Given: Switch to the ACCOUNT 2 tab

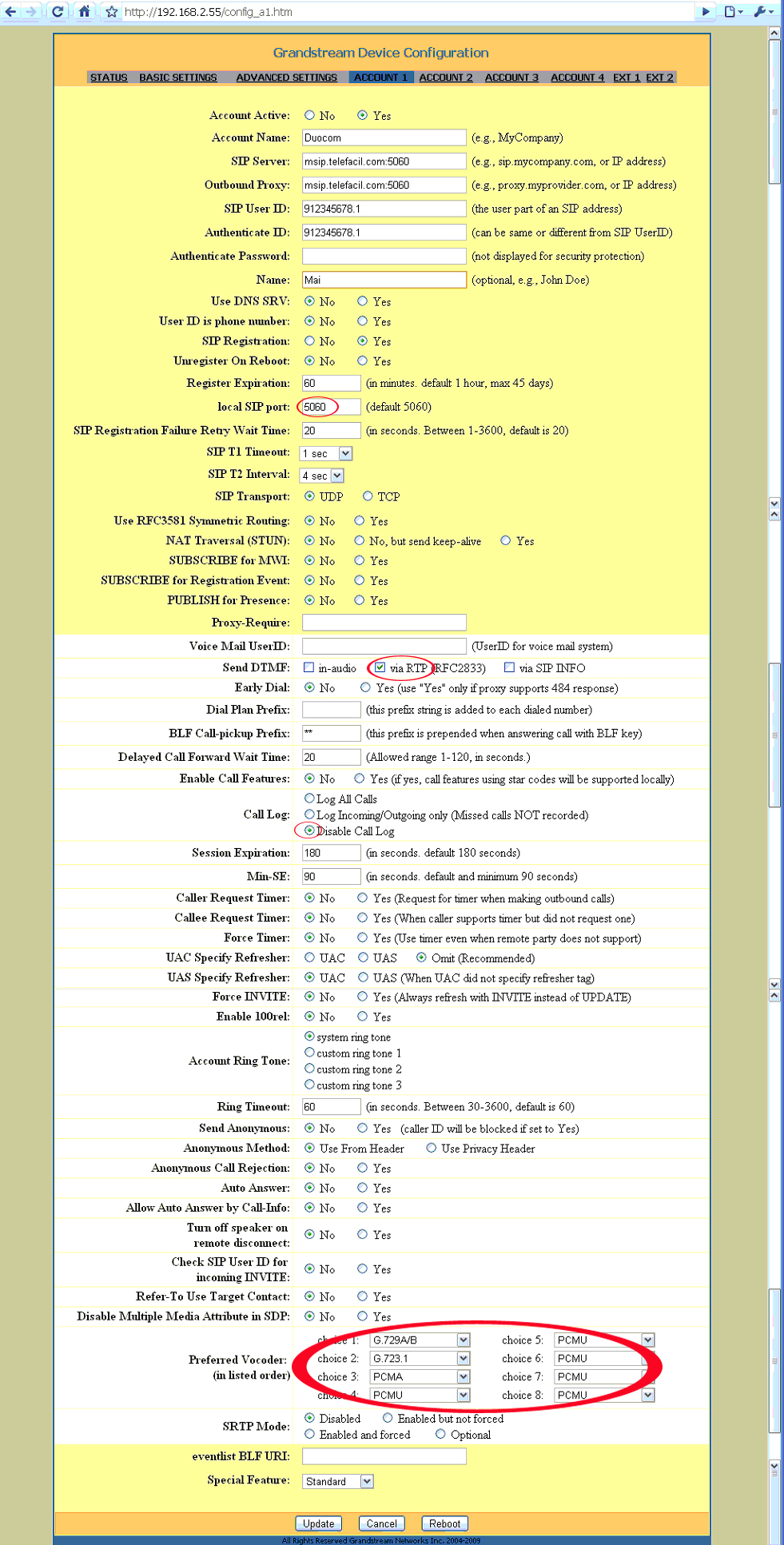Looking at the screenshot, I should [x=446, y=78].
